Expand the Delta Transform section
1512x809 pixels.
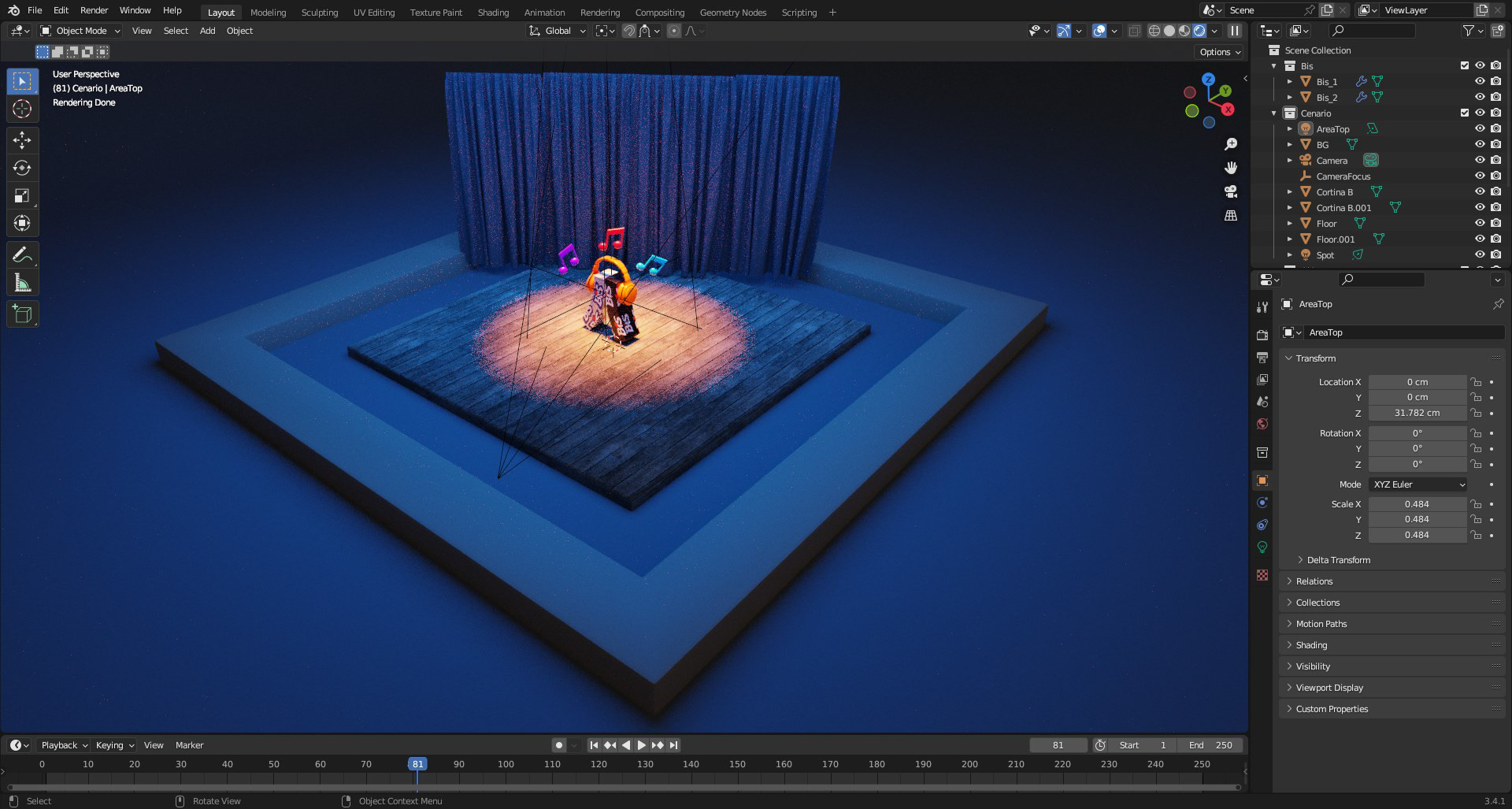(x=1338, y=560)
